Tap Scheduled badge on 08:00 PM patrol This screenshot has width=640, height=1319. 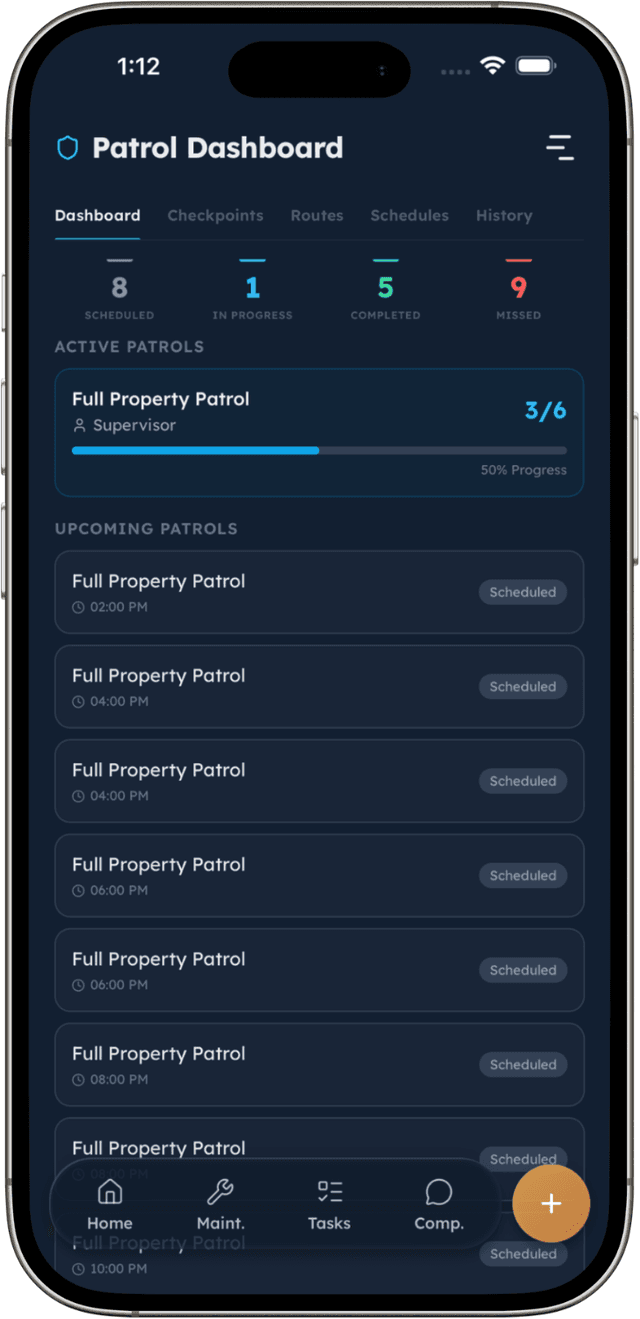tap(522, 1065)
